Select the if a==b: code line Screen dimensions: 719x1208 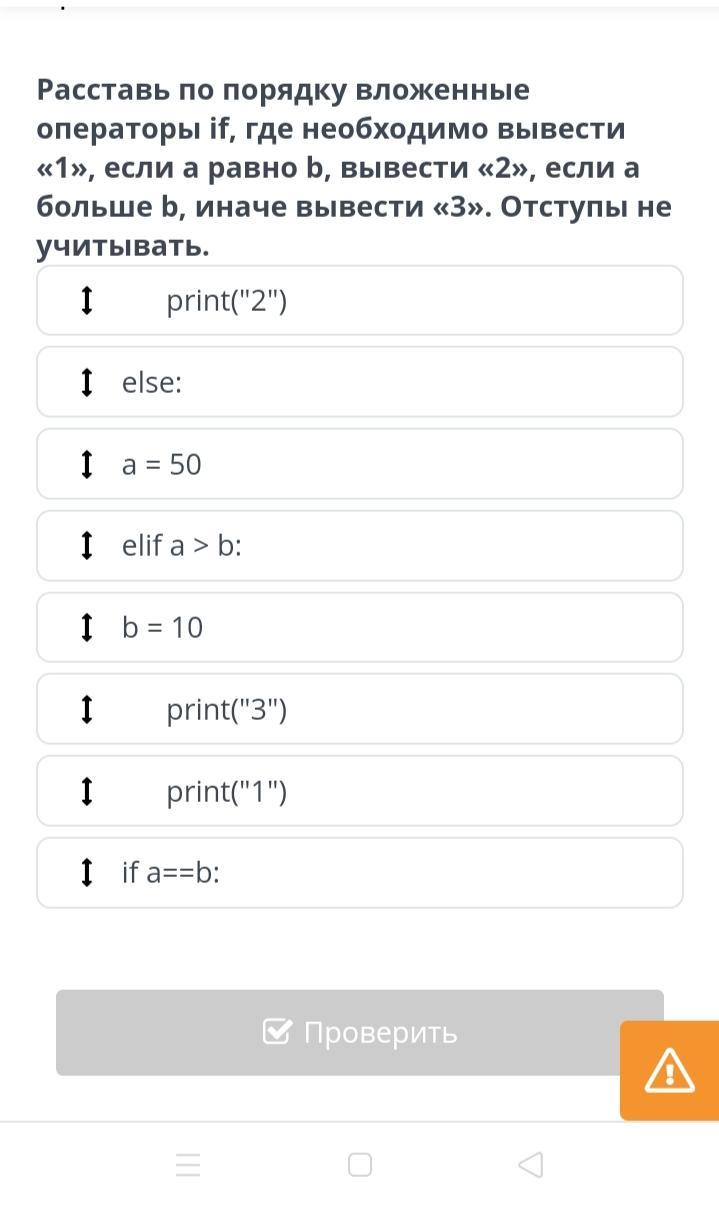coord(171,874)
